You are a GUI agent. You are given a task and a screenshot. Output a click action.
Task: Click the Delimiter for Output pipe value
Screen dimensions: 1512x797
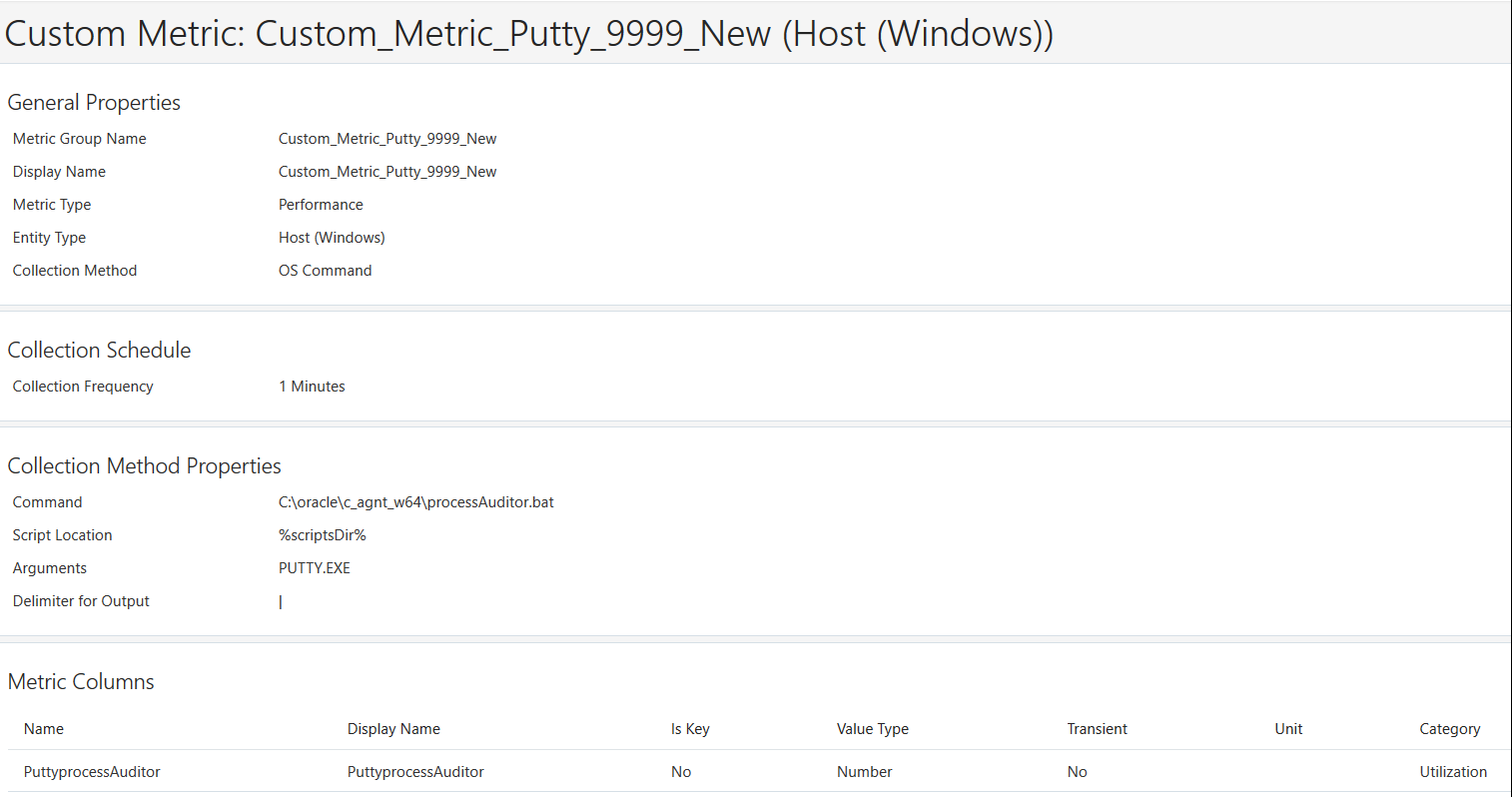pyautogui.click(x=281, y=602)
